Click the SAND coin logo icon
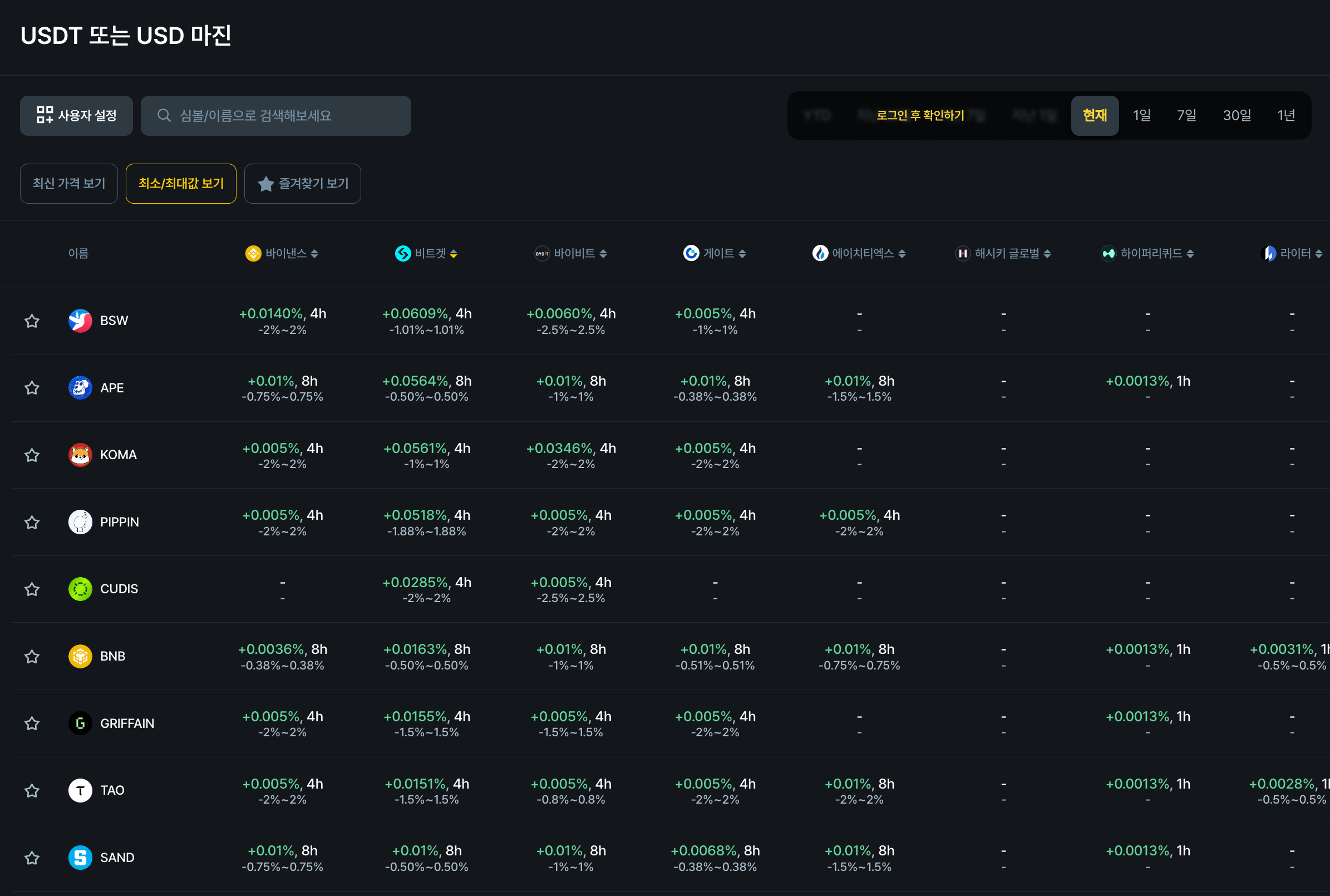Image resolution: width=1330 pixels, height=896 pixels. coord(80,858)
